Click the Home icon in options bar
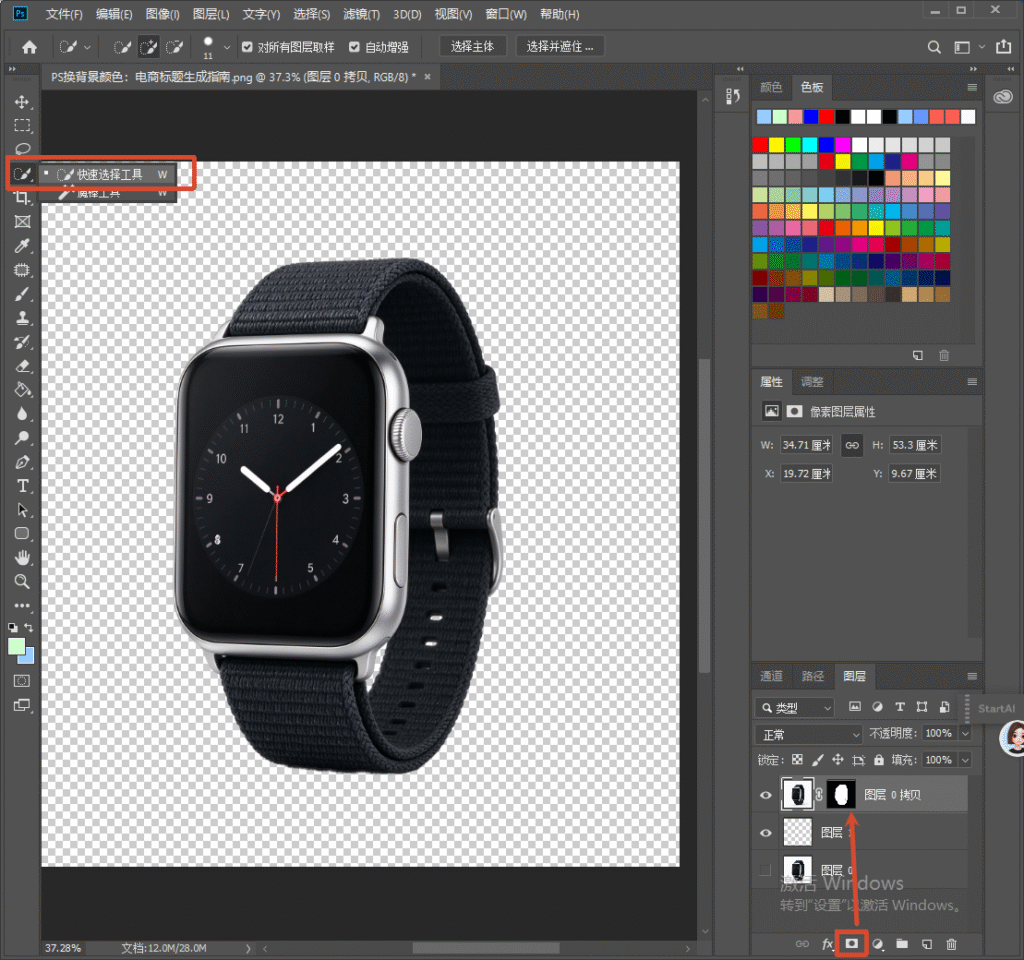Image resolution: width=1024 pixels, height=960 pixels. point(29,47)
